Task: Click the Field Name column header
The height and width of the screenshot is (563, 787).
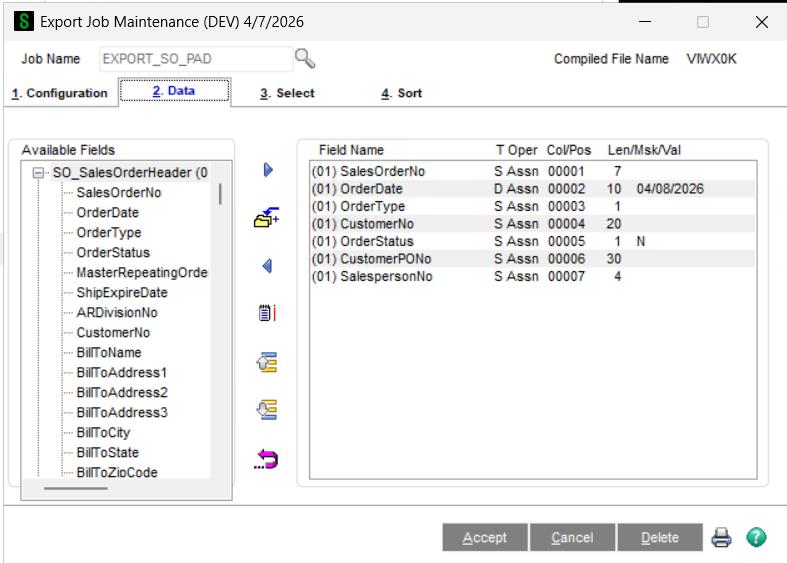Action: [x=351, y=150]
